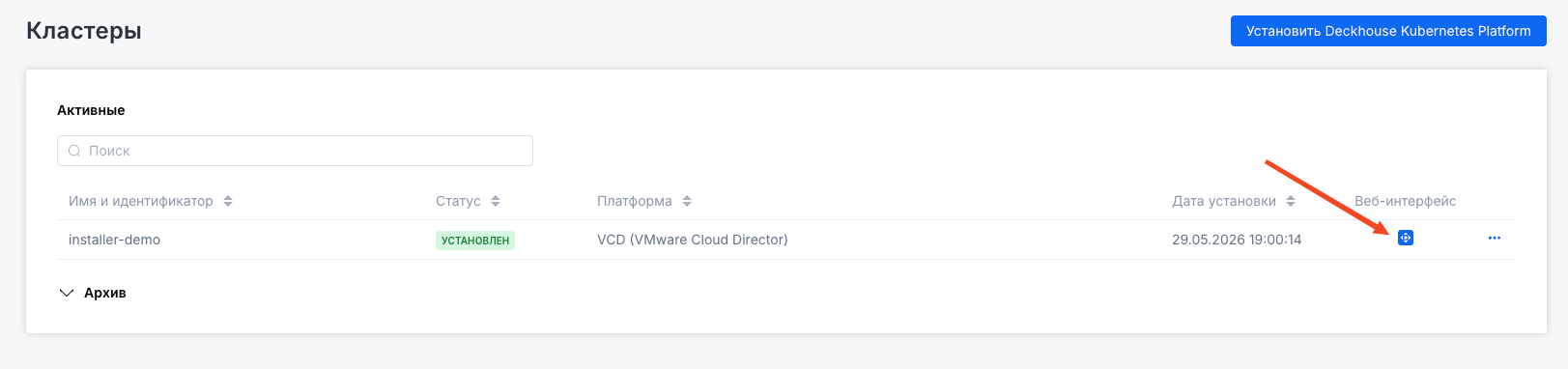Image resolution: width=1568 pixels, height=369 pixels.
Task: Click the УСТАНОВЛЕН status badge
Action: point(475,241)
